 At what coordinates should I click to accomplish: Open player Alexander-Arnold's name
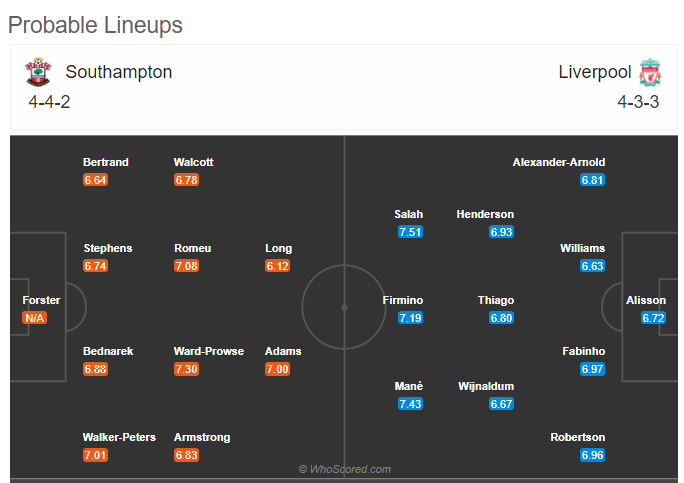click(x=559, y=162)
